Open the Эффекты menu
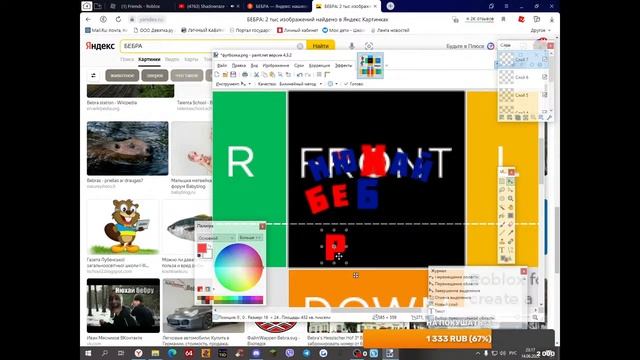The width and height of the screenshot is (640, 360). tap(343, 65)
